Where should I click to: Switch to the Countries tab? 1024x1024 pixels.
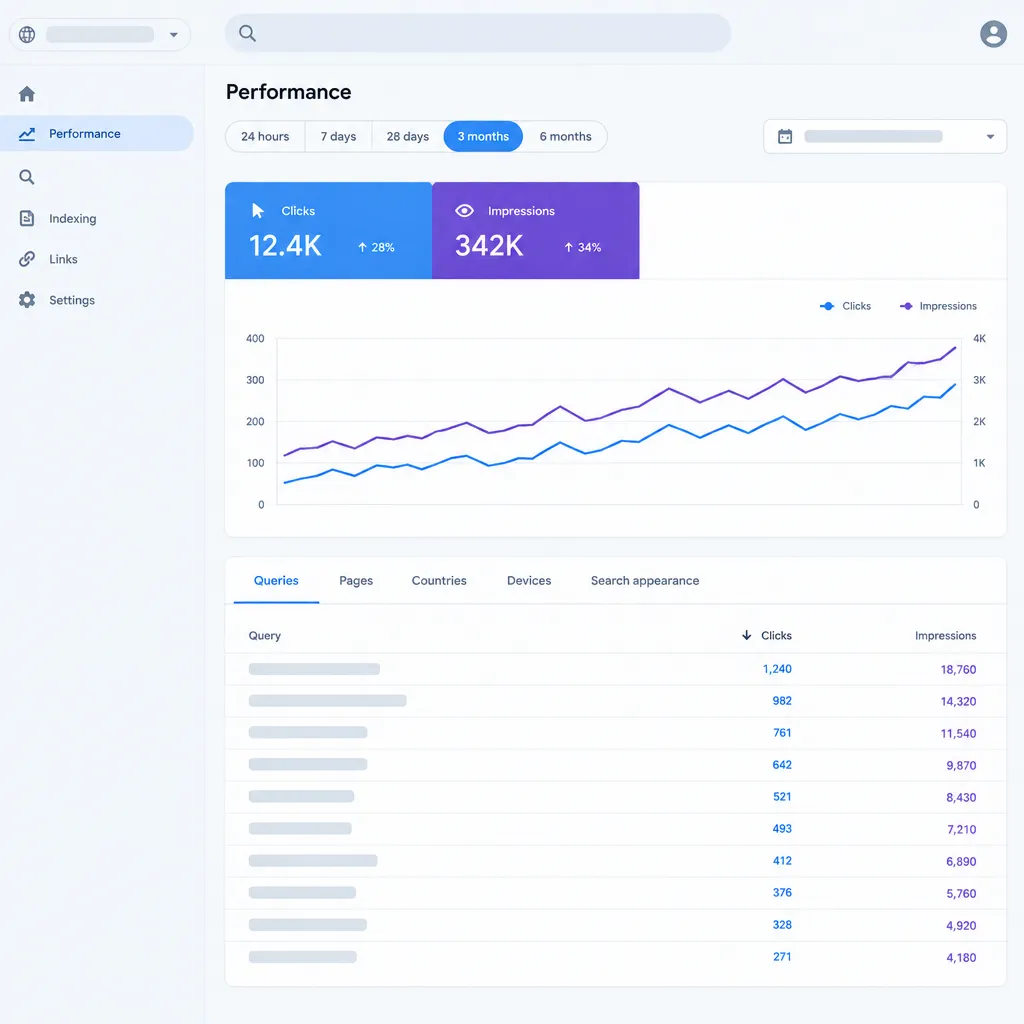click(x=439, y=581)
